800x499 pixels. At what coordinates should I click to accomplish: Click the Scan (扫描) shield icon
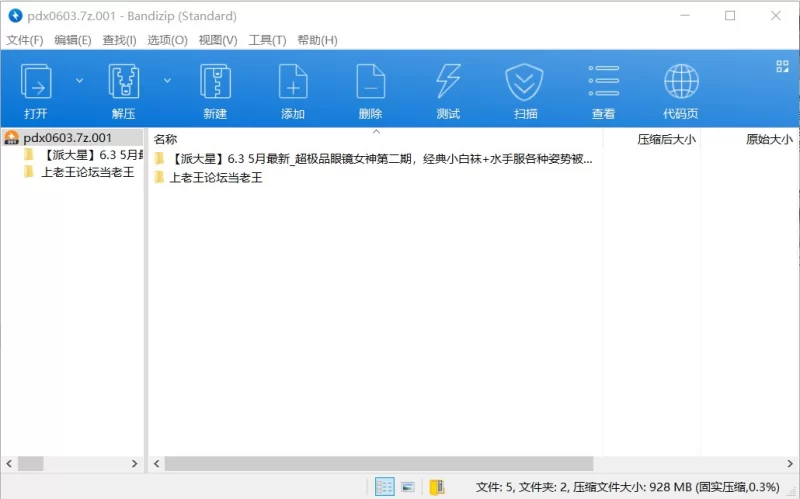[524, 82]
